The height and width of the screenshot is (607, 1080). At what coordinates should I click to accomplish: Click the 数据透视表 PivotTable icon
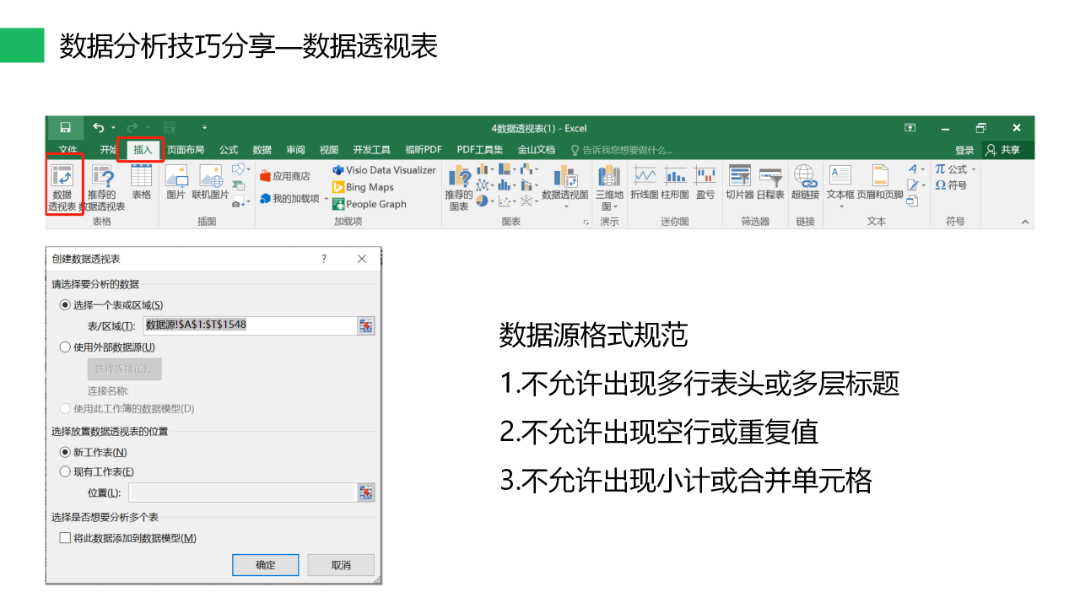coord(63,184)
